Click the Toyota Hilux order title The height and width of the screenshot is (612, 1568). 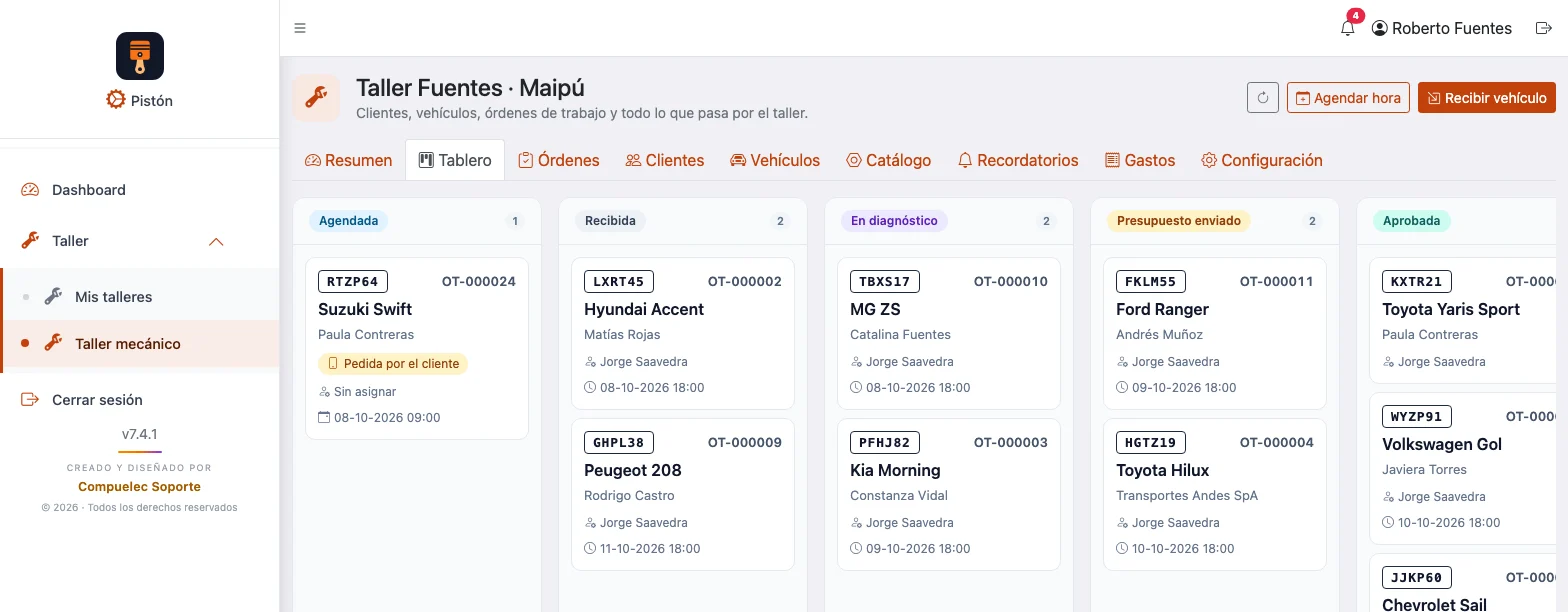point(1163,470)
